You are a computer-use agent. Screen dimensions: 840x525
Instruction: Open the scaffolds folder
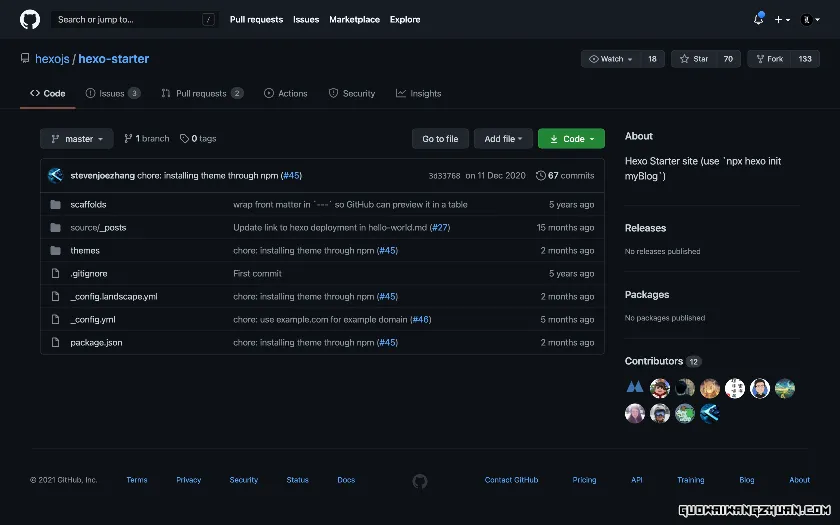tap(88, 205)
